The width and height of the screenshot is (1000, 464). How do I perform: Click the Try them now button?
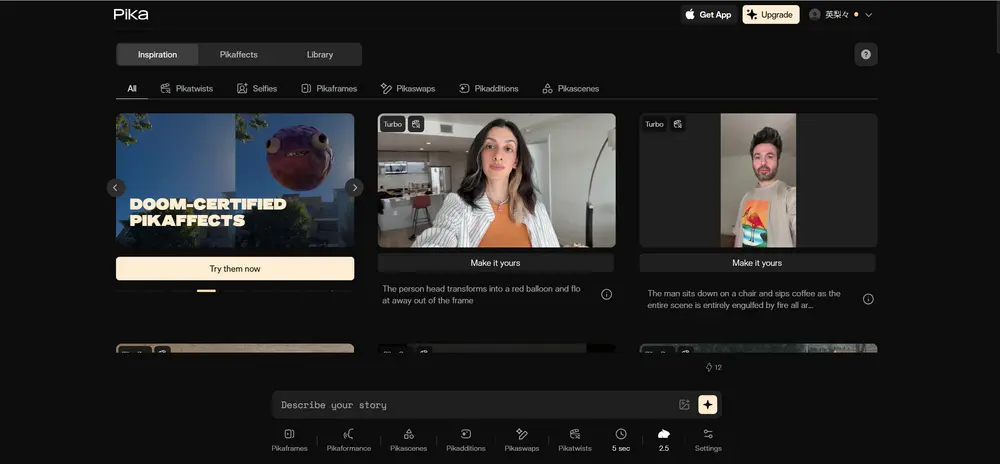coord(235,268)
